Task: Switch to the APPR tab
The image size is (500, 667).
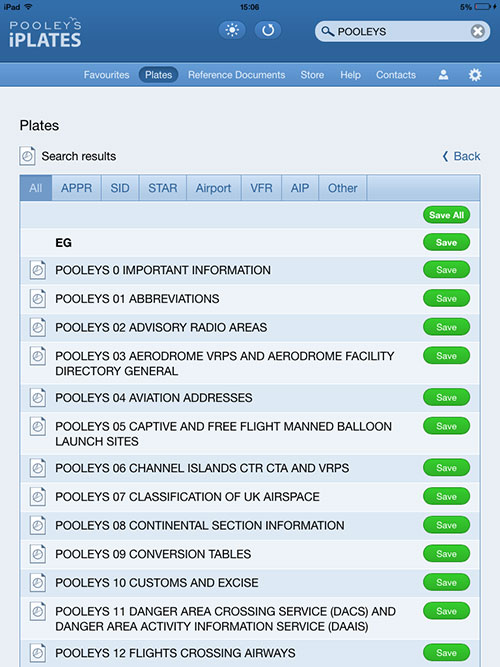Action: [77, 188]
